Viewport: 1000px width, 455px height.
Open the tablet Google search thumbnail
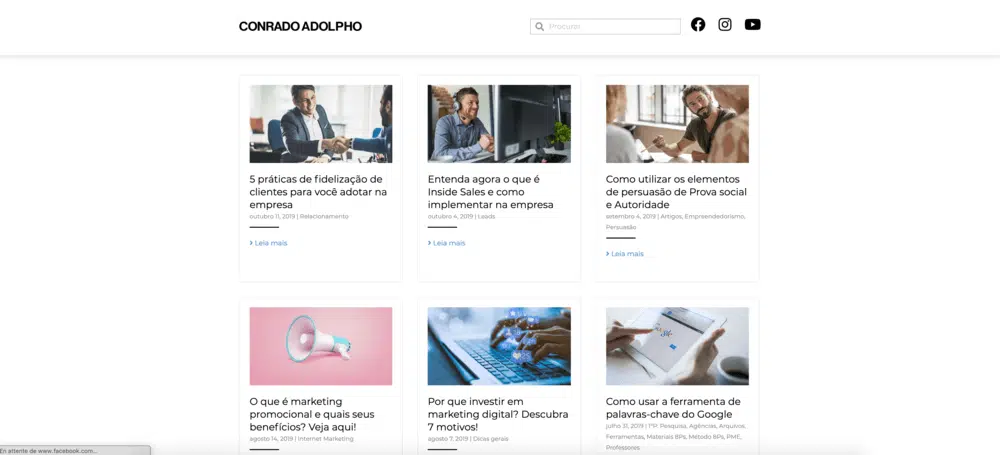tap(677, 346)
